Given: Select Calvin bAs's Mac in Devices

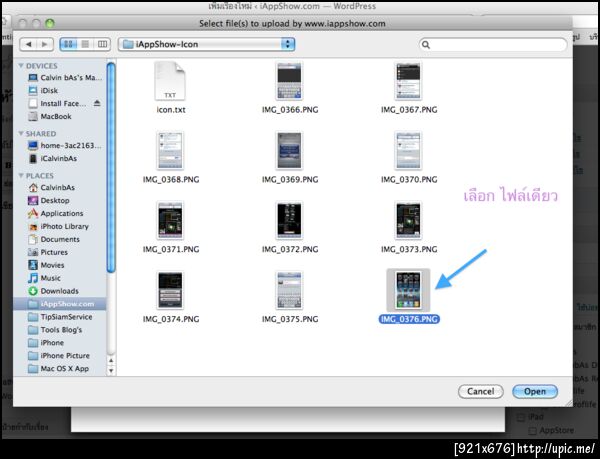Looking at the screenshot, I should point(65,78).
